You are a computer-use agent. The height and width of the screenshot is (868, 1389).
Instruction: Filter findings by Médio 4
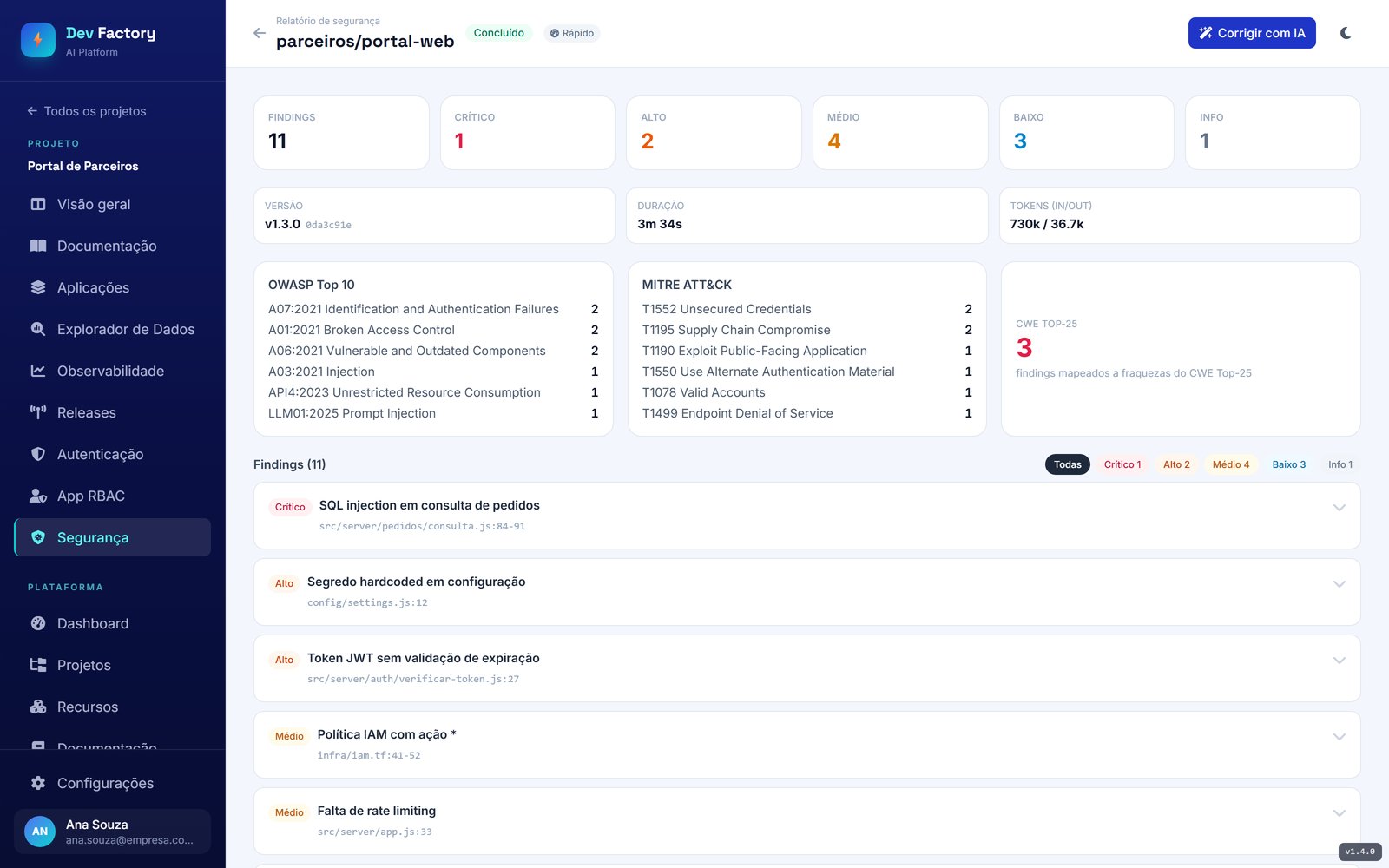click(x=1231, y=464)
